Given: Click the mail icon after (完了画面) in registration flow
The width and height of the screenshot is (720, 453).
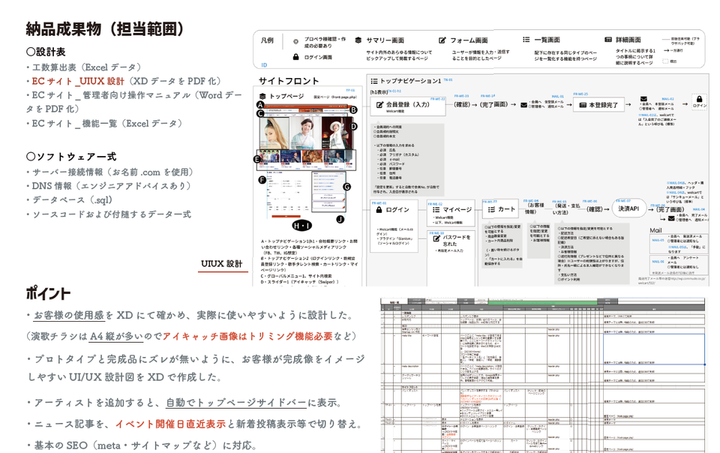Looking at the screenshot, I should (524, 105).
